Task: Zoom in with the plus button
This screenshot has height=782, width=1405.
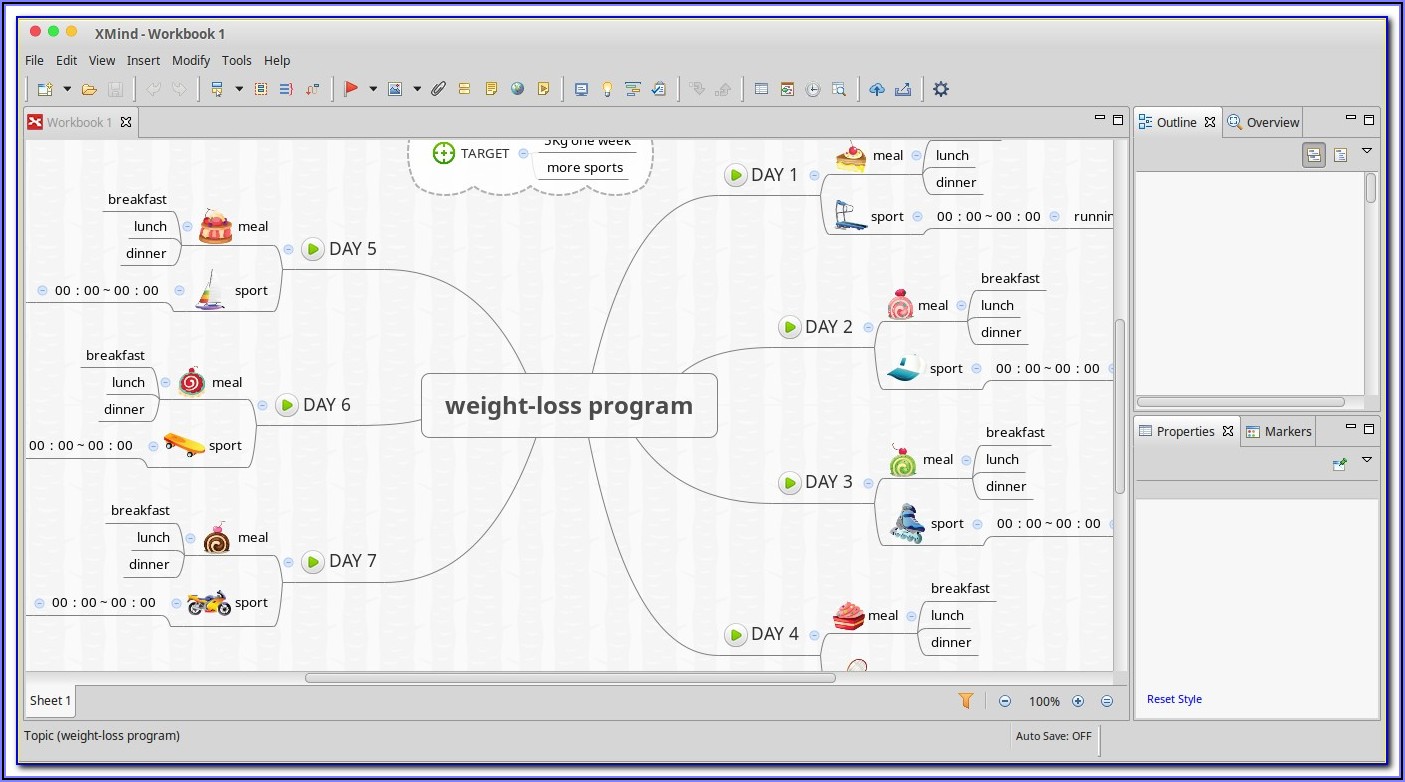Action: tap(1078, 701)
